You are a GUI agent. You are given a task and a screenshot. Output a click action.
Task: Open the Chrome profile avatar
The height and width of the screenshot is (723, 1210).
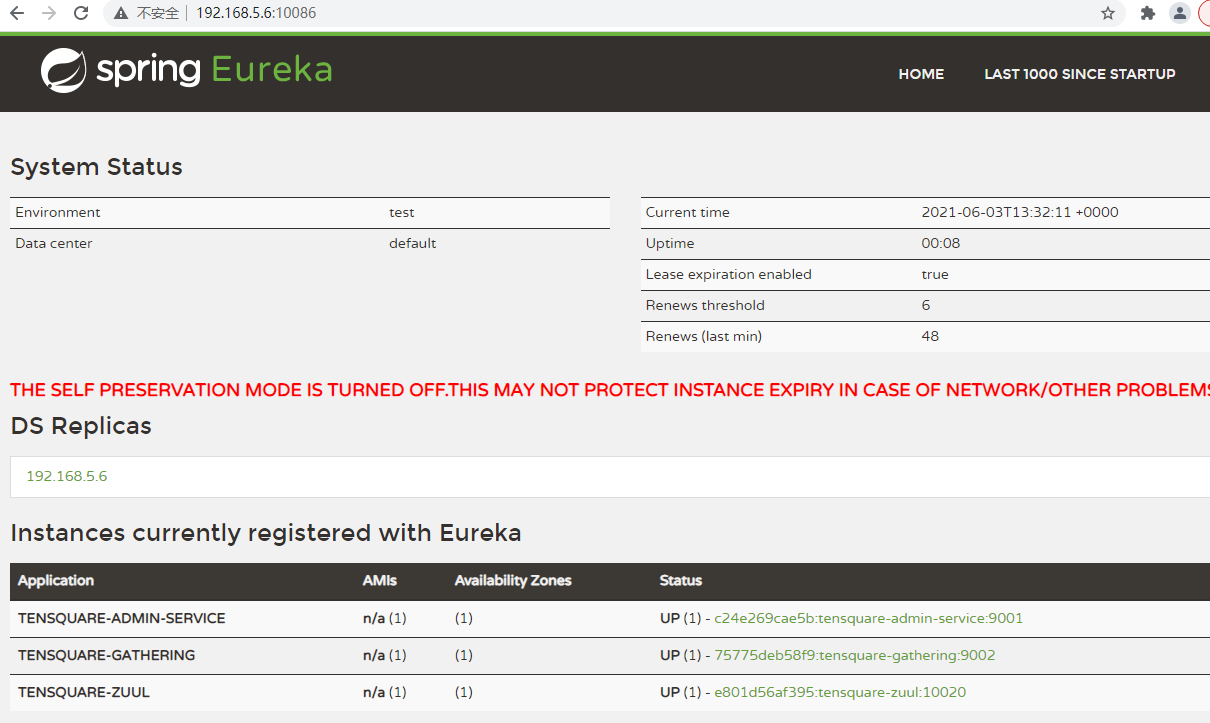tap(1180, 13)
